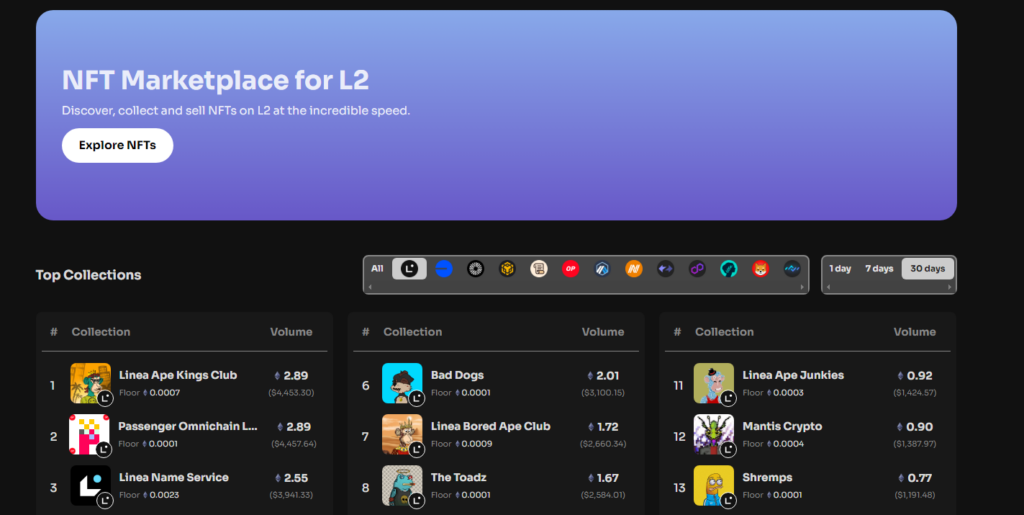The height and width of the screenshot is (515, 1024).
Task: Open the Linea Ape Kings Club thumbnail
Action: [x=90, y=383]
